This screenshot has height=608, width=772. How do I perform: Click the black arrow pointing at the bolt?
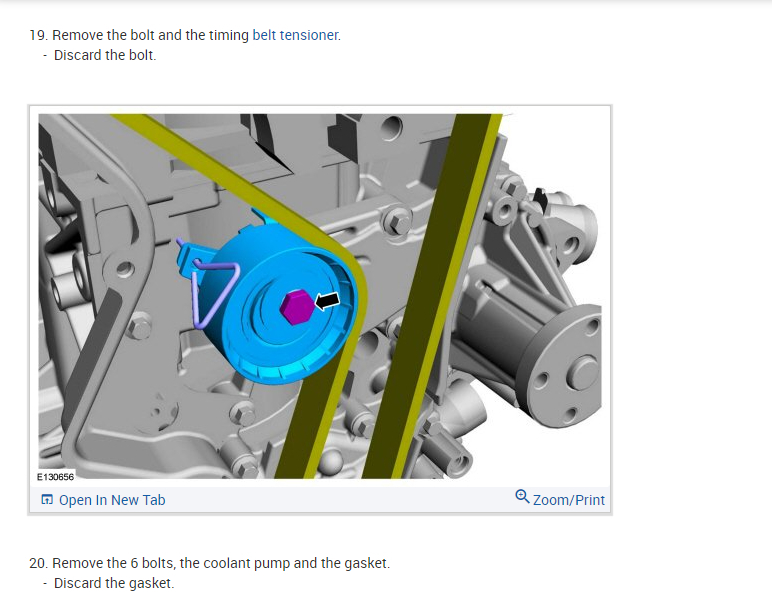coord(327,301)
